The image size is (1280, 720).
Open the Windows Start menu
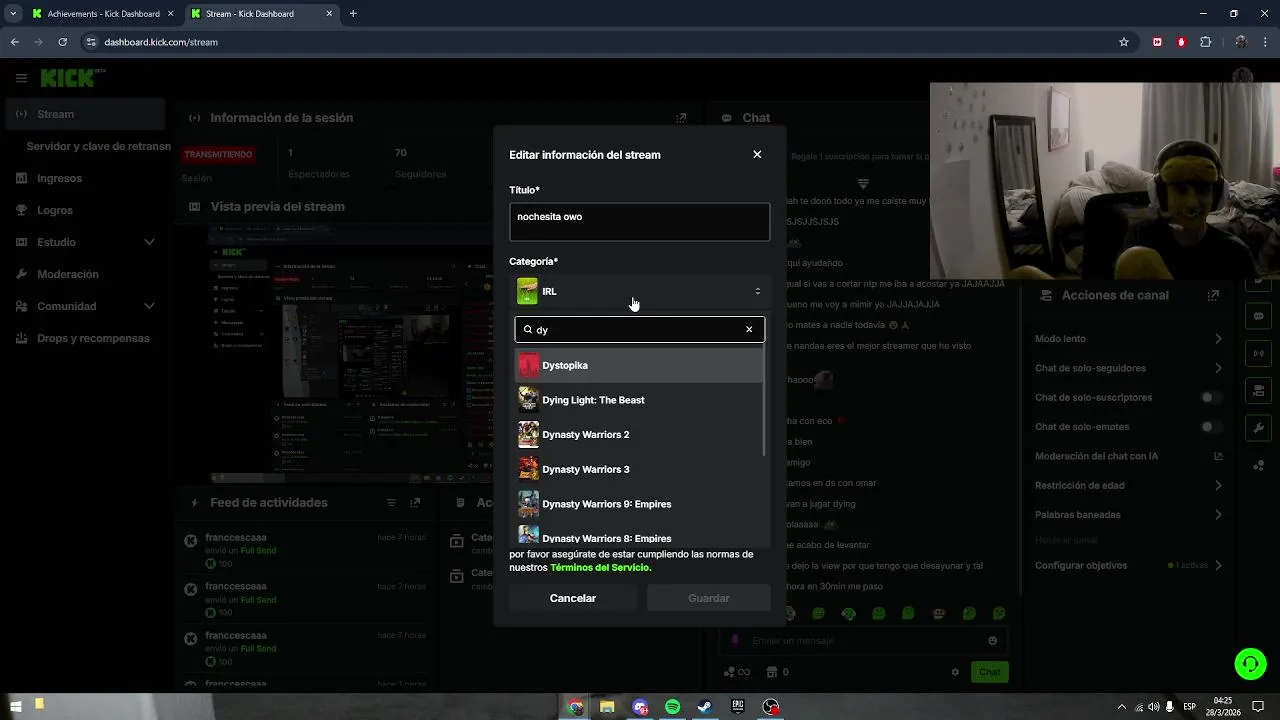[x=16, y=707]
